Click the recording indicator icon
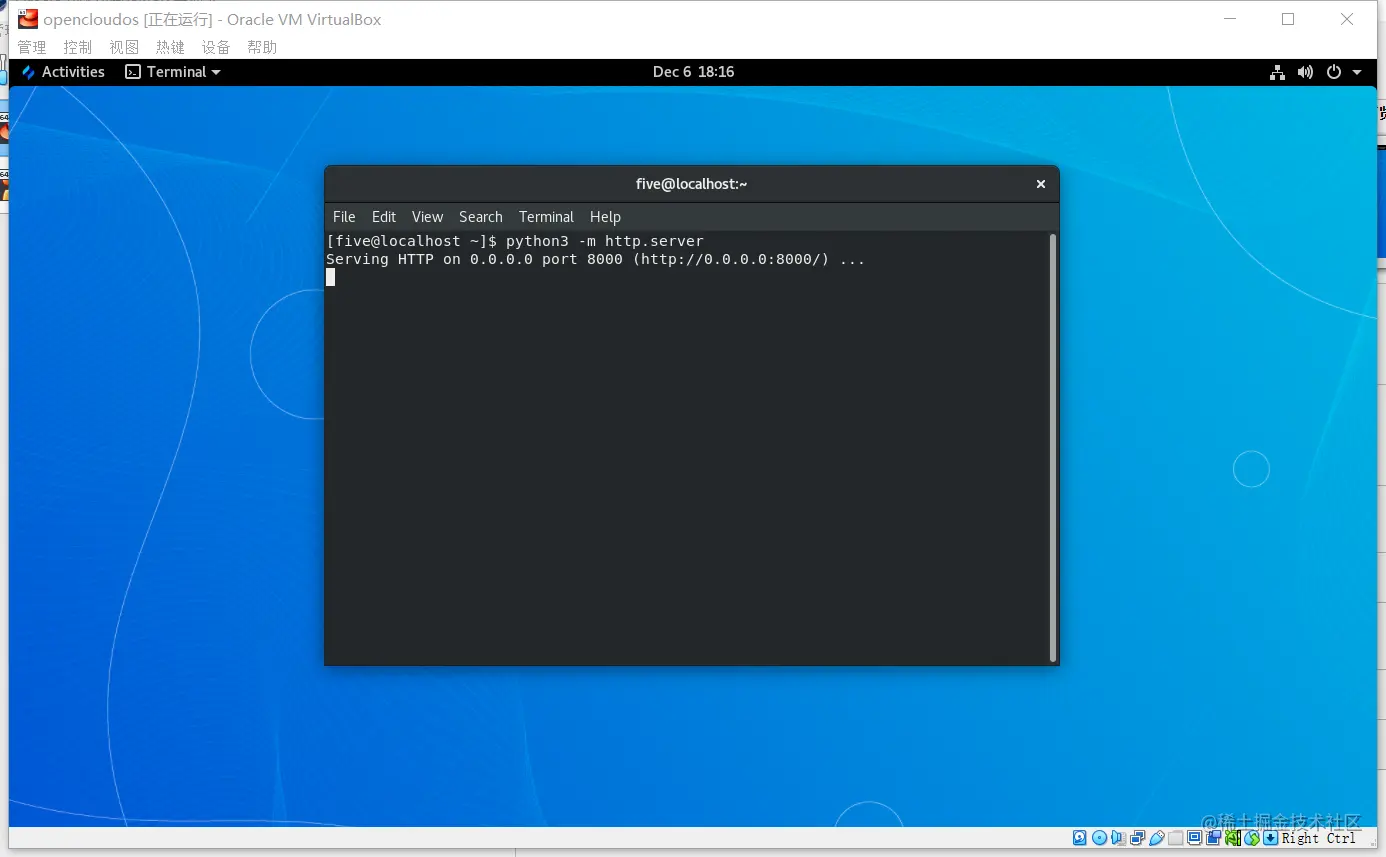This screenshot has height=857, width=1386. click(x=1214, y=838)
